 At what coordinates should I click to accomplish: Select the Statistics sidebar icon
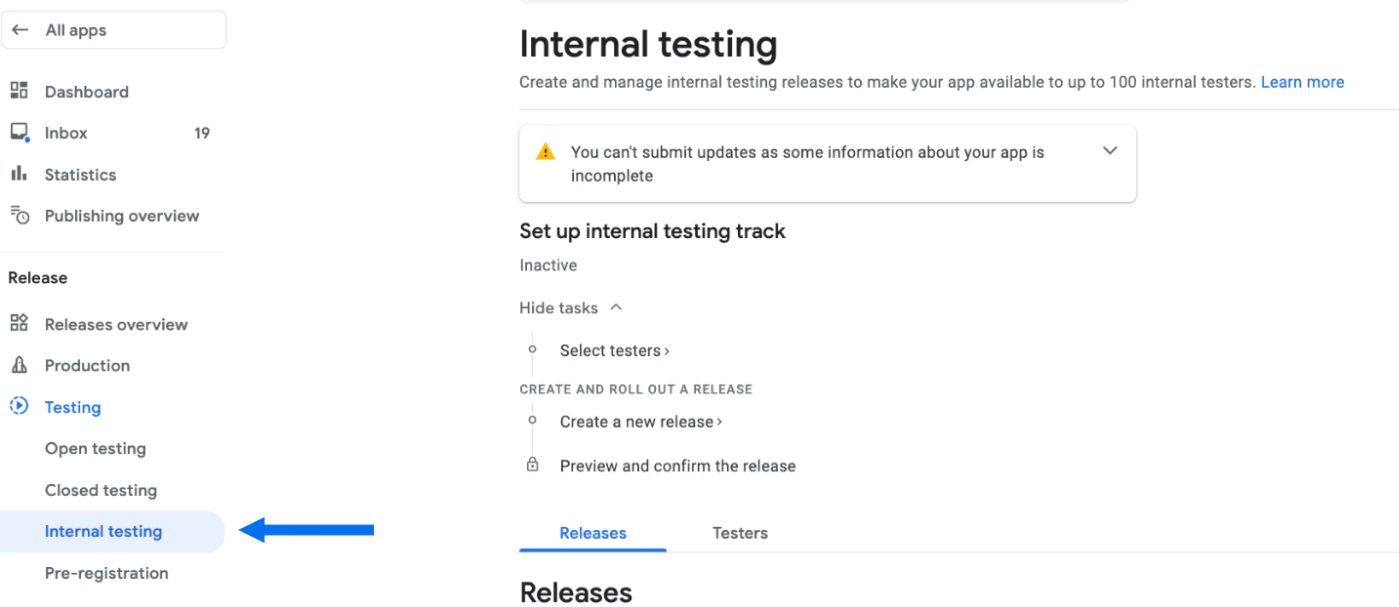click(19, 174)
